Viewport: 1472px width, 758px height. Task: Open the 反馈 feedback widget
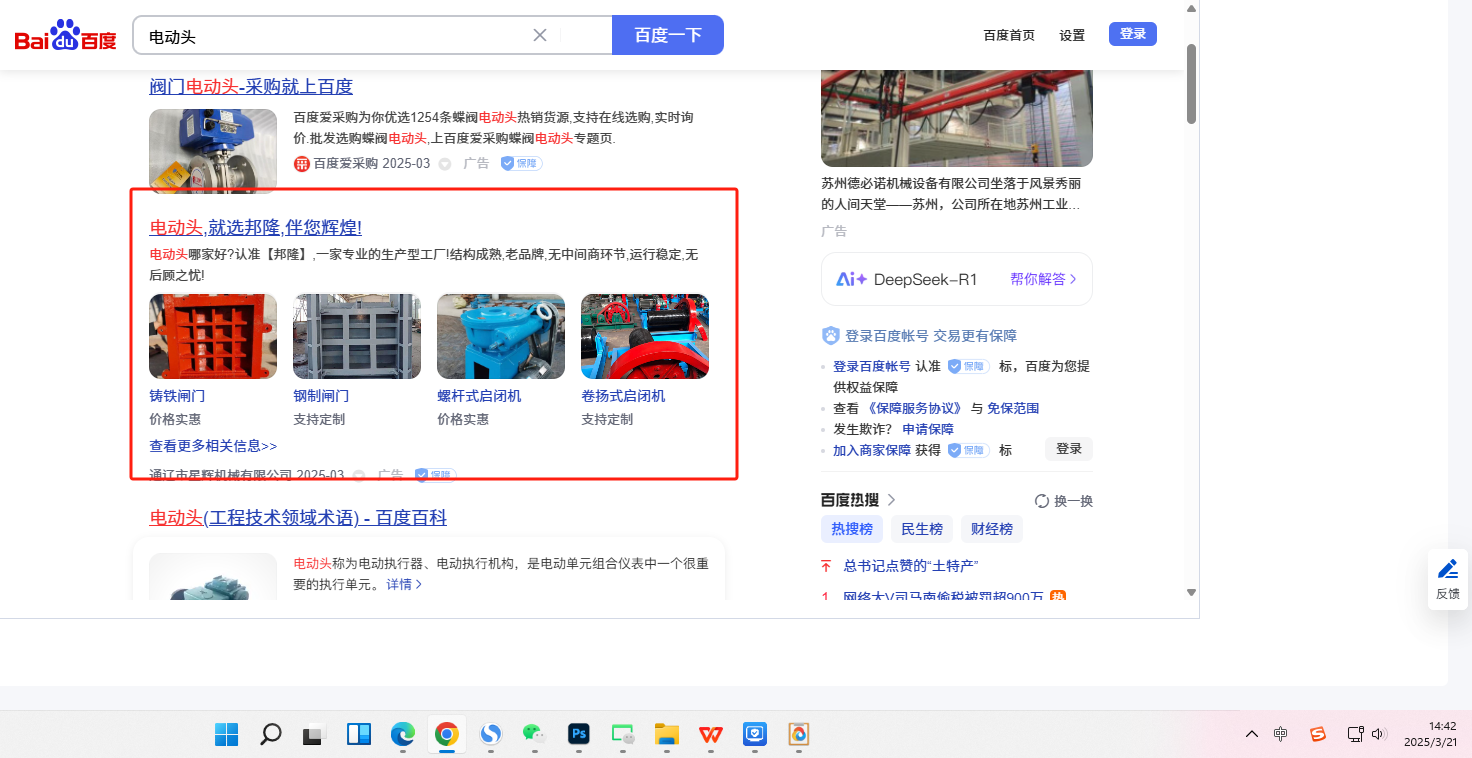coord(1447,579)
